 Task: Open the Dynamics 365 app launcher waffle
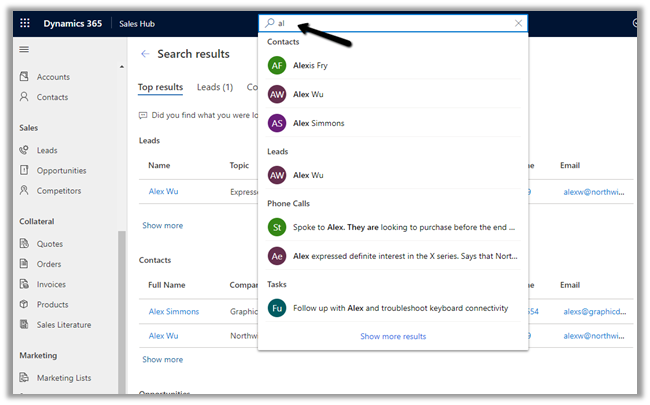pos(25,23)
